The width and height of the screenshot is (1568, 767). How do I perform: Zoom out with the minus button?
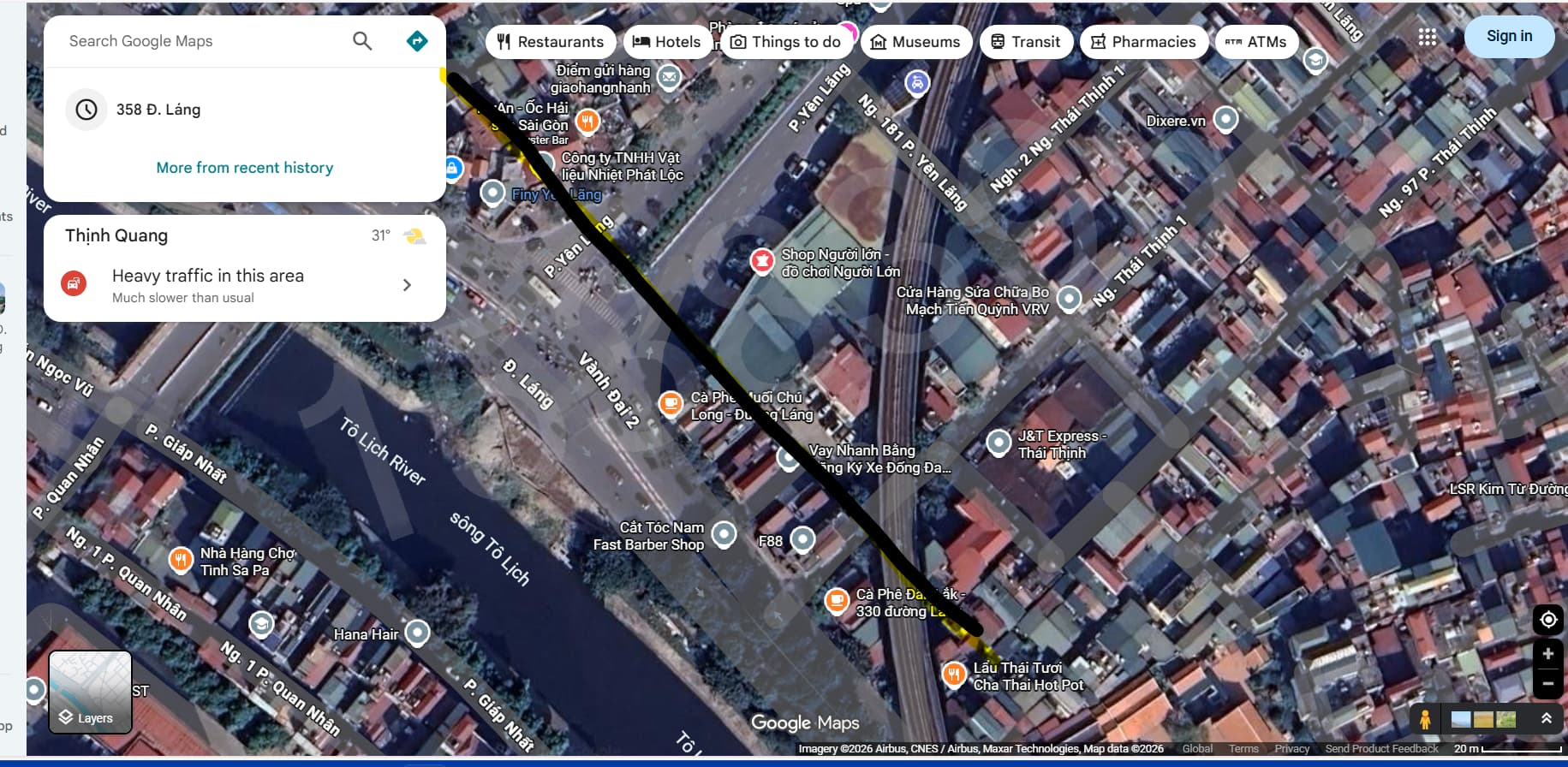click(x=1548, y=684)
